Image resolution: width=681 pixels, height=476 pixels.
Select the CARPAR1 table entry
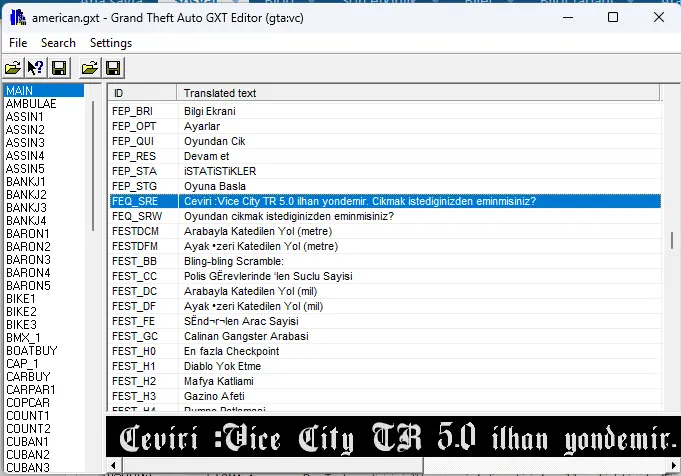[30, 390]
